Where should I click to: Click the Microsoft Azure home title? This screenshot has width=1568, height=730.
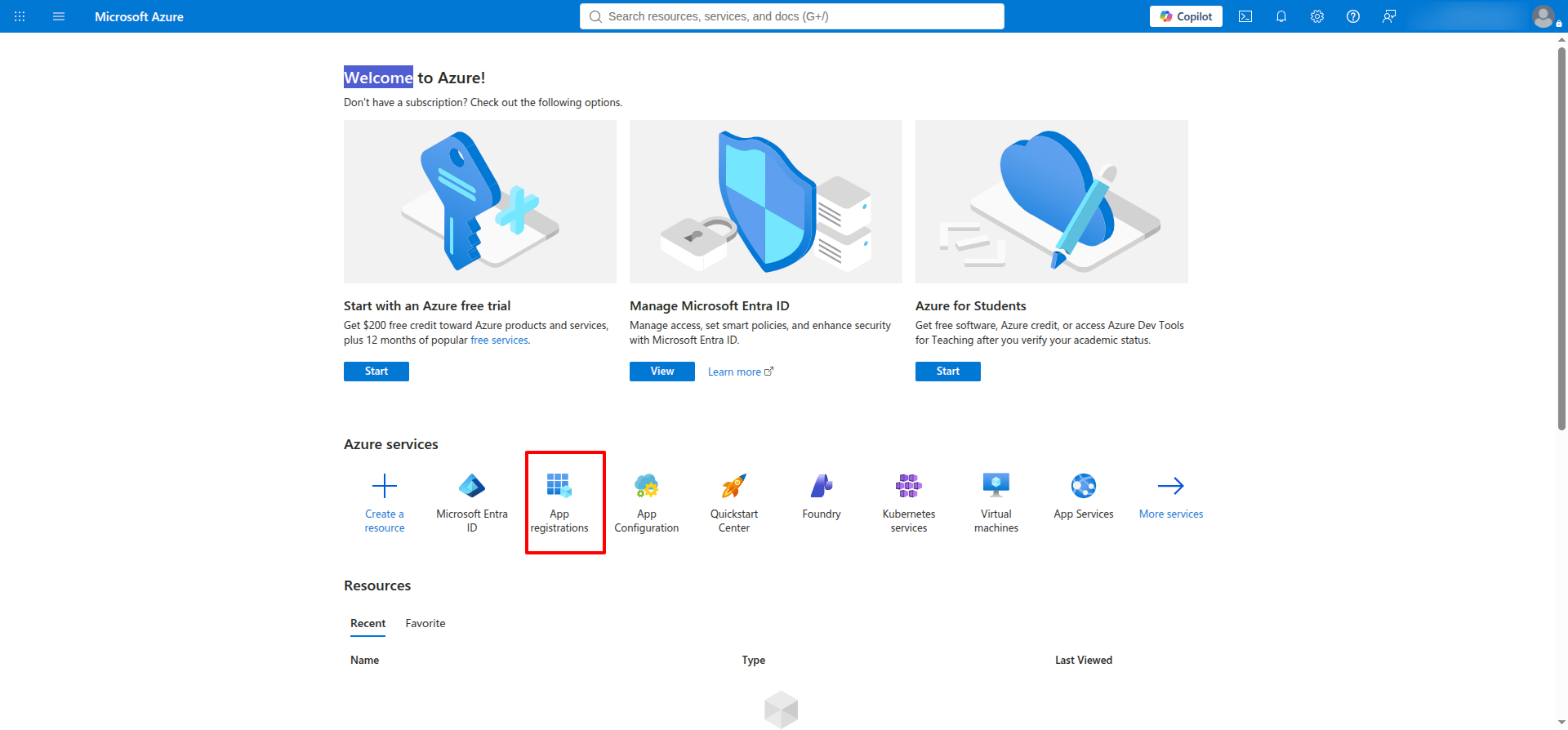click(x=139, y=16)
